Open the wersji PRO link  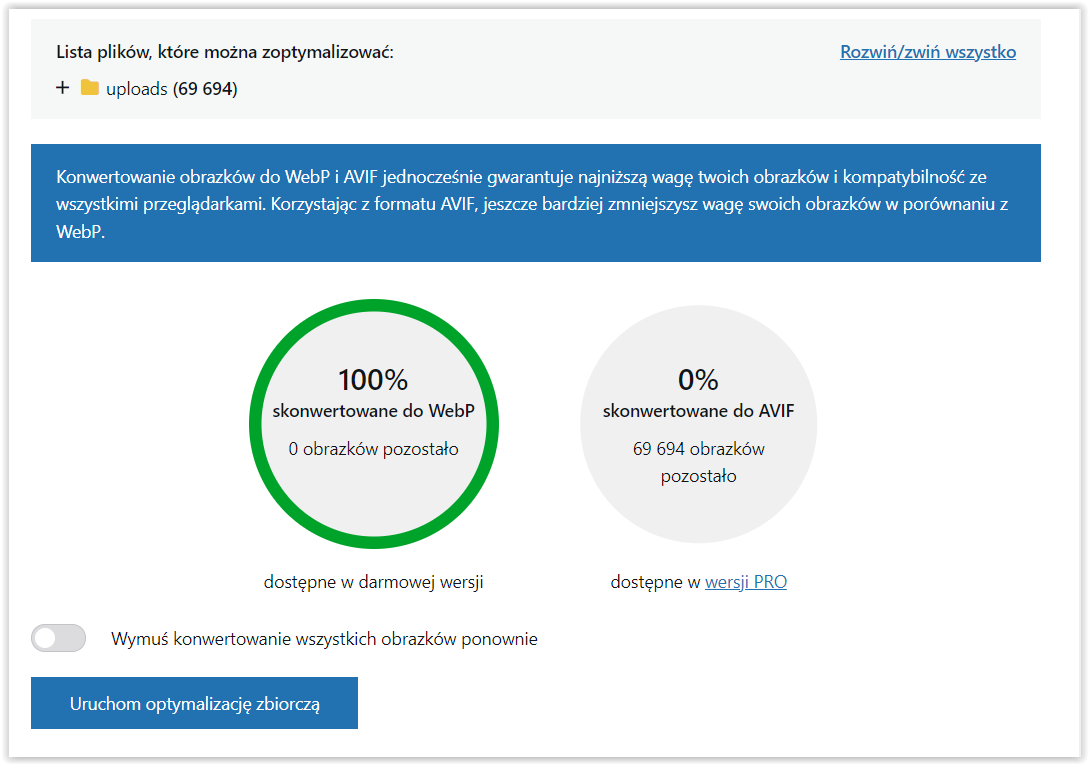coord(746,582)
